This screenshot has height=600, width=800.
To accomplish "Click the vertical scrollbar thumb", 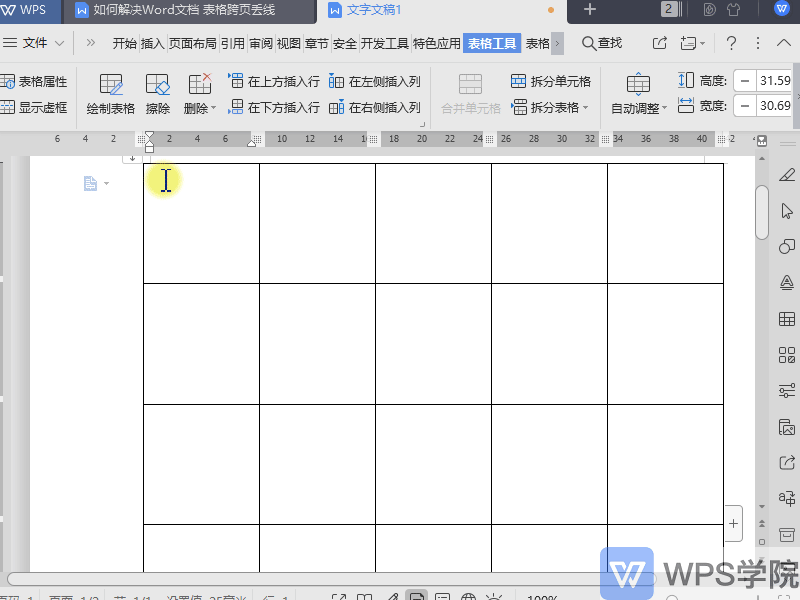I will (x=762, y=212).
